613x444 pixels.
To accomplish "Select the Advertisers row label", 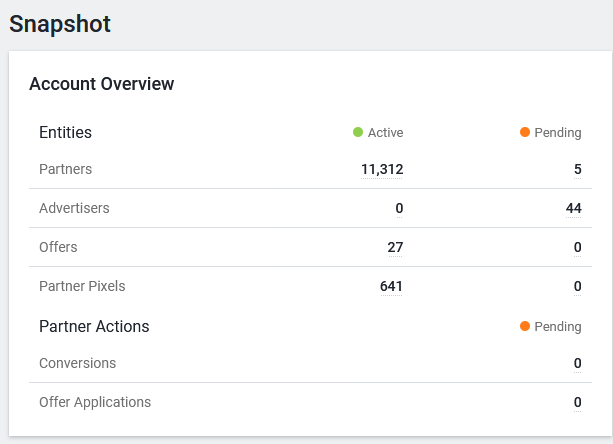I will (x=74, y=208).
